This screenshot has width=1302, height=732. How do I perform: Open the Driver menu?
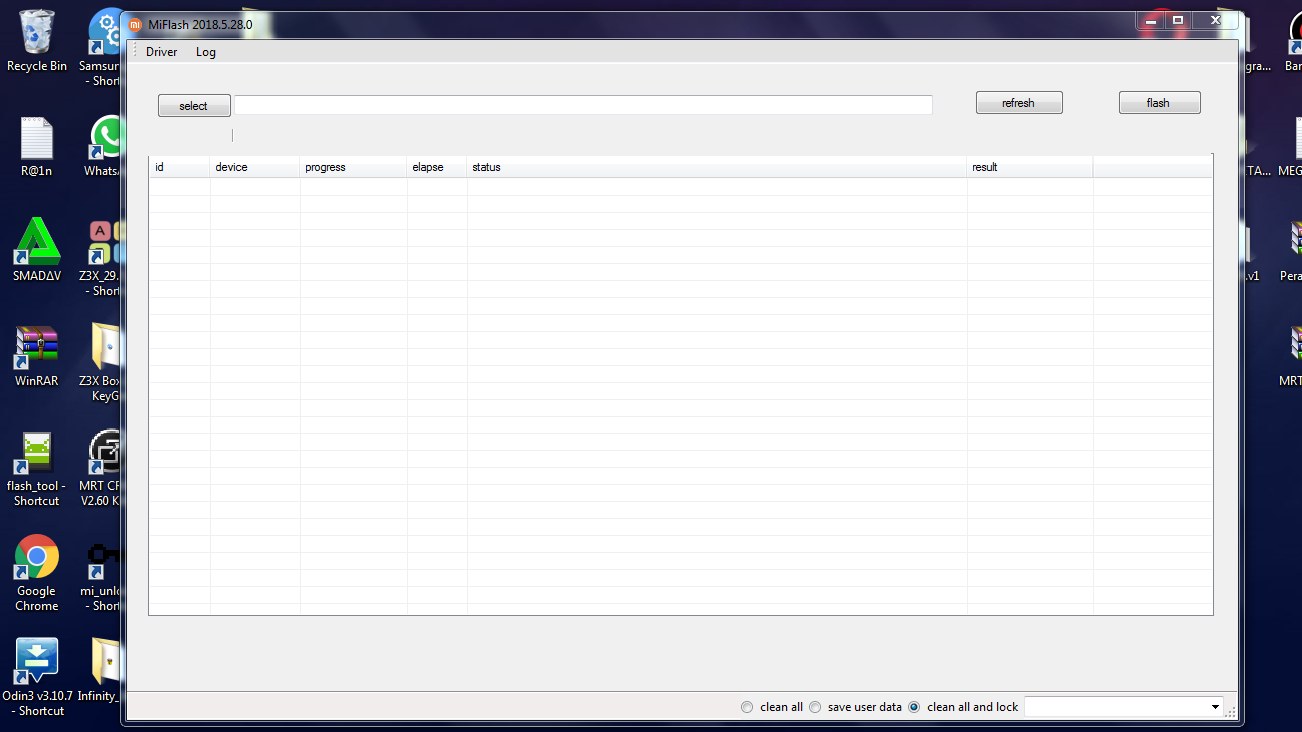coord(161,52)
